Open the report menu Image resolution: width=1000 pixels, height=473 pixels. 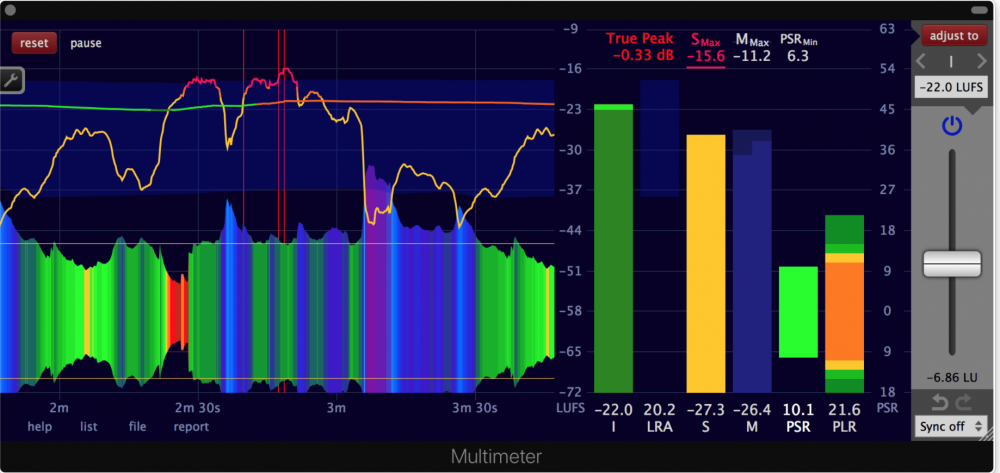point(191,427)
